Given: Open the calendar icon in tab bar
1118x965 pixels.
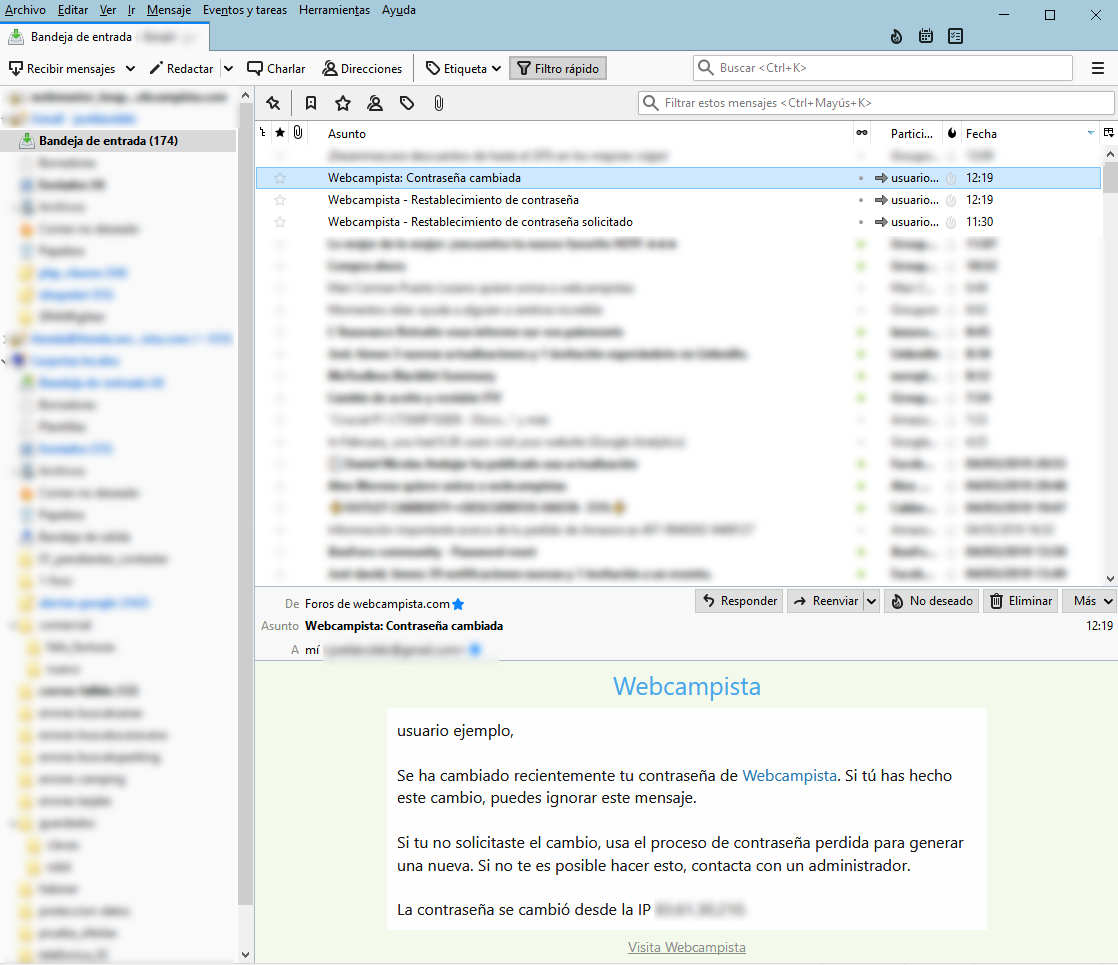Looking at the screenshot, I should pyautogui.click(x=925, y=36).
